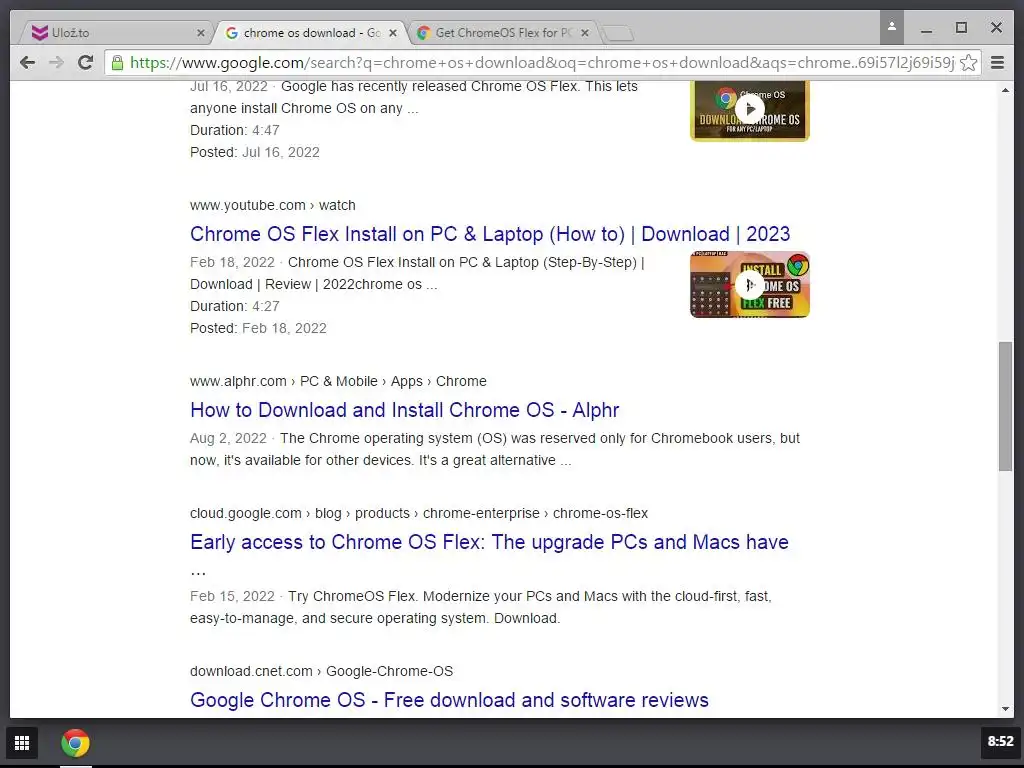Launch Chrome from the shelf
This screenshot has width=1024, height=768.
point(76,743)
